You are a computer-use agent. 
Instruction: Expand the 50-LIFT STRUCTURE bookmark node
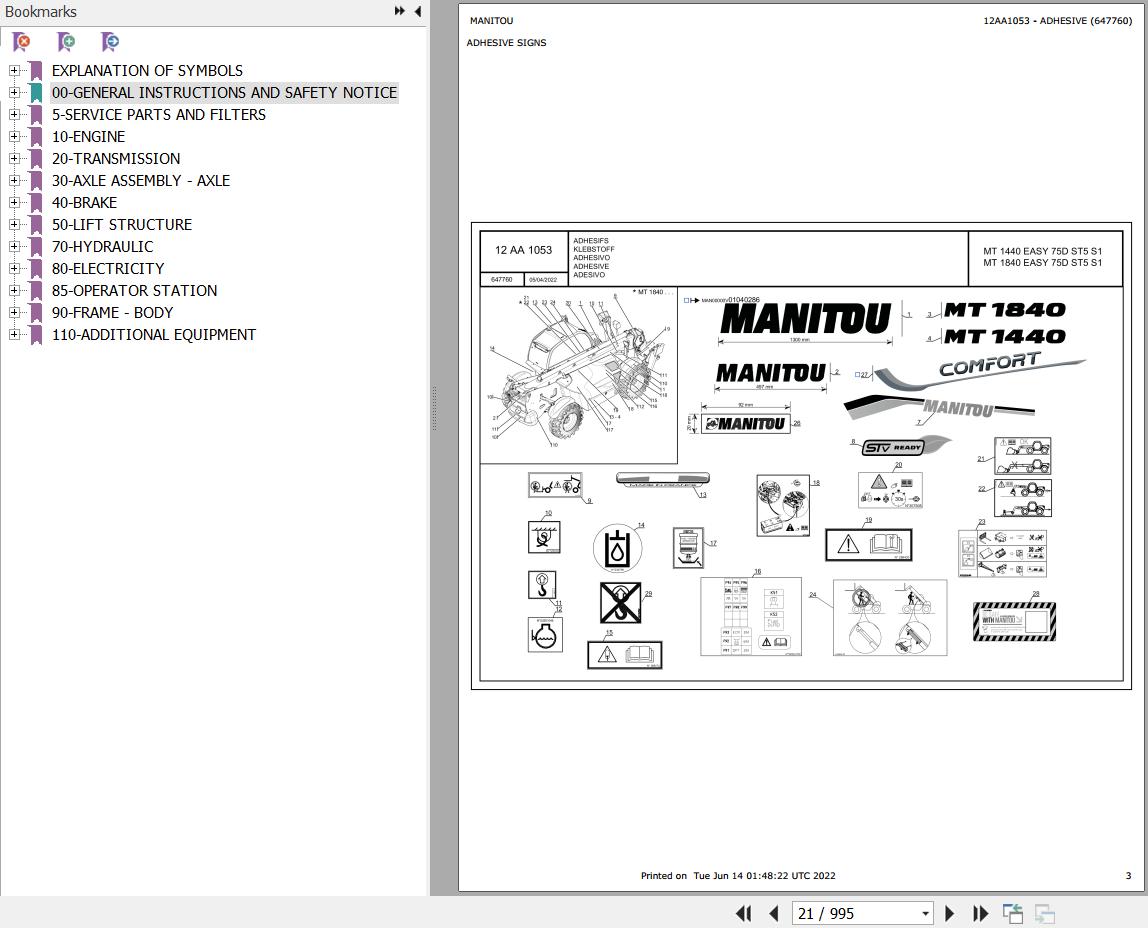coord(14,224)
